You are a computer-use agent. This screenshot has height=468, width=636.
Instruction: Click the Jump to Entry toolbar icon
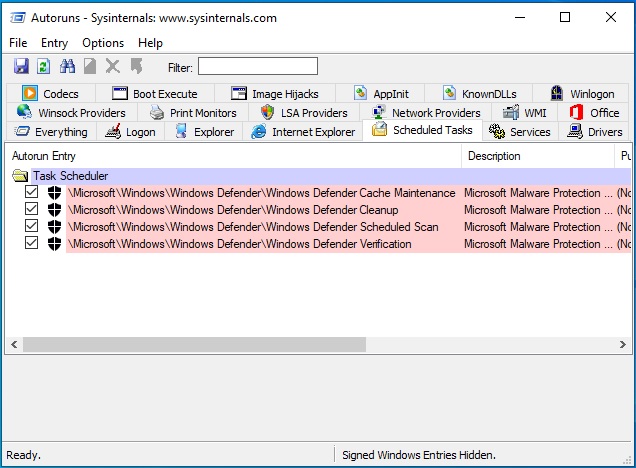point(137,66)
